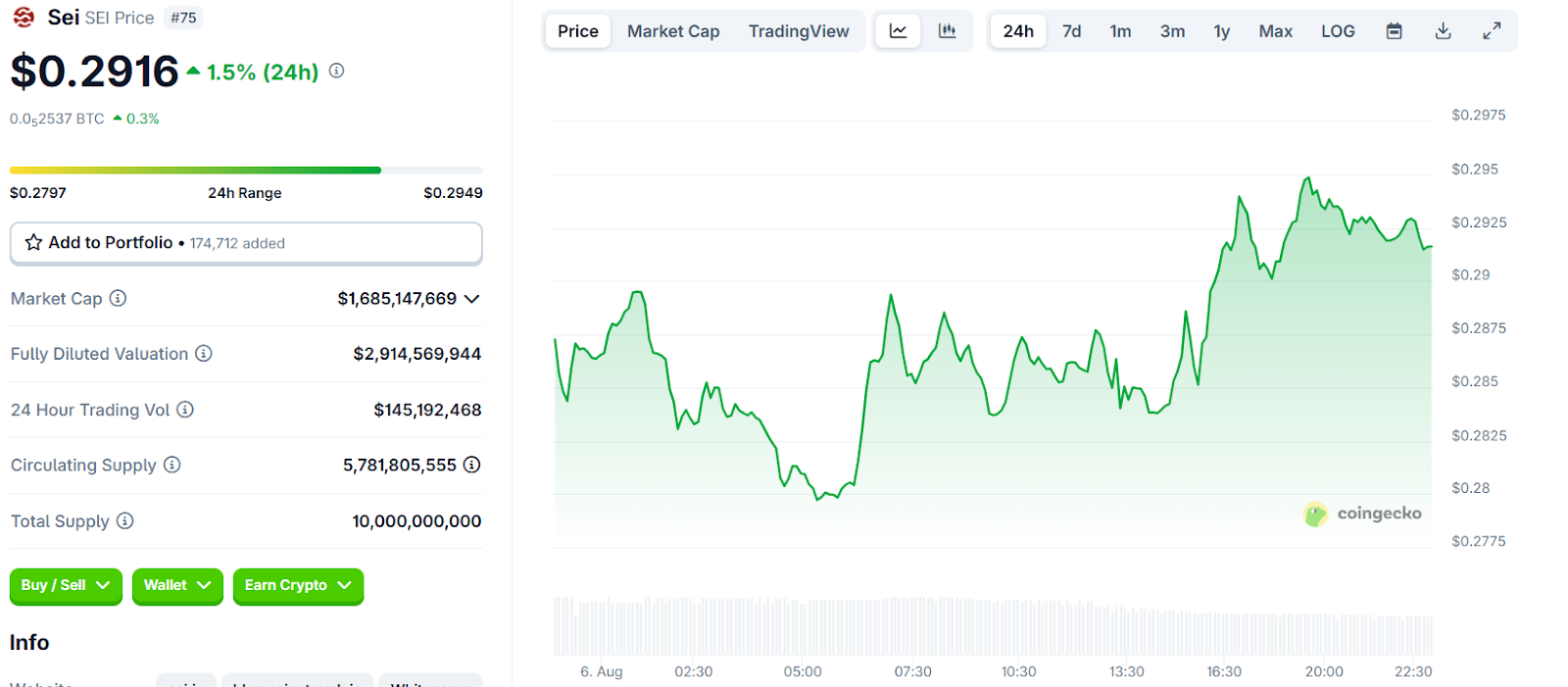The image size is (1568, 687).
Task: Click the SEI Price label
Action: tap(120, 18)
